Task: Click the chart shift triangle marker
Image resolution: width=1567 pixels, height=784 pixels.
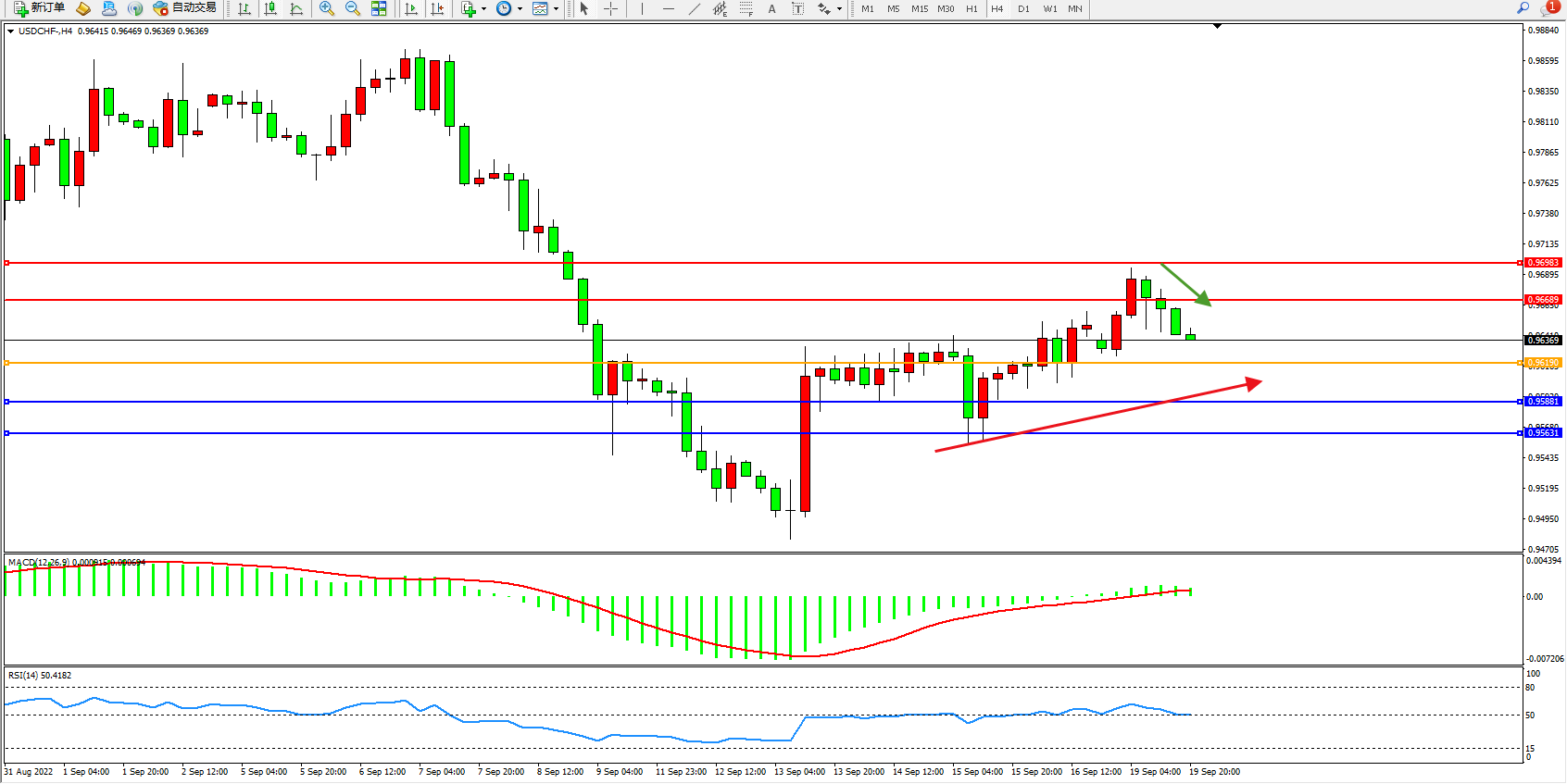Action: pos(1217,27)
